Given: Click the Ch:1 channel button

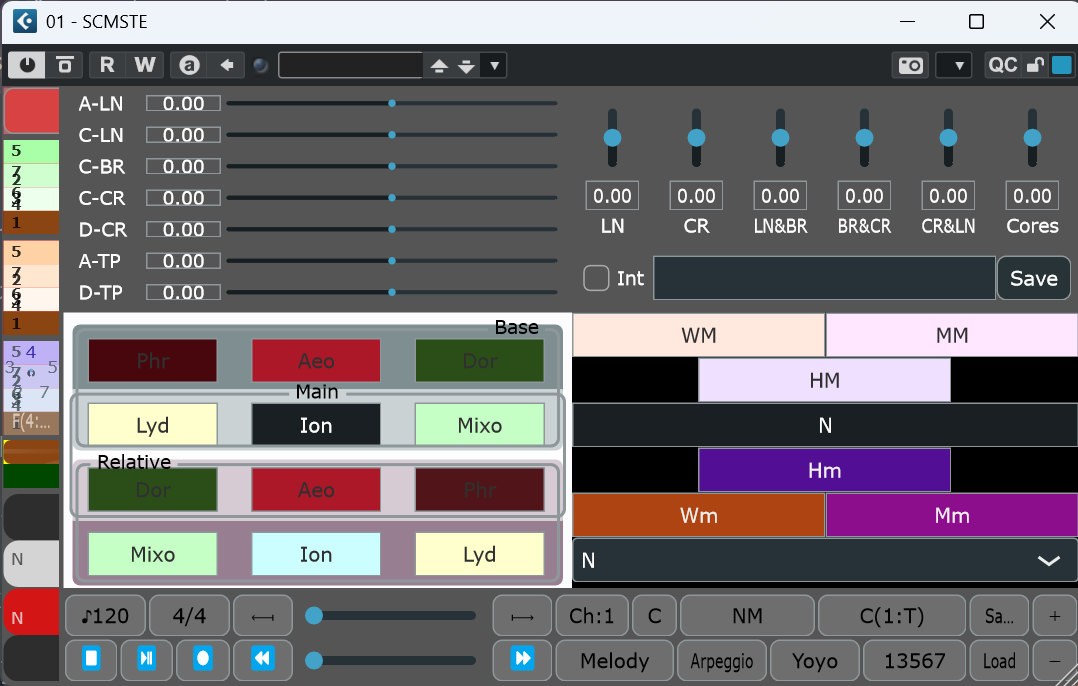Looking at the screenshot, I should click(591, 616).
